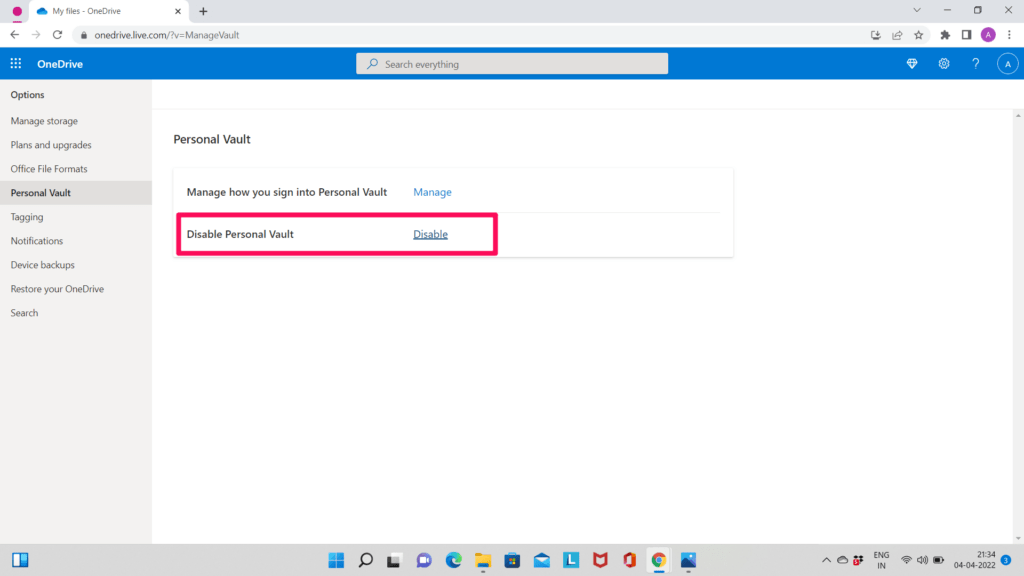Open the Mail app from the taskbar
This screenshot has width=1024, height=576.
[x=540, y=560]
